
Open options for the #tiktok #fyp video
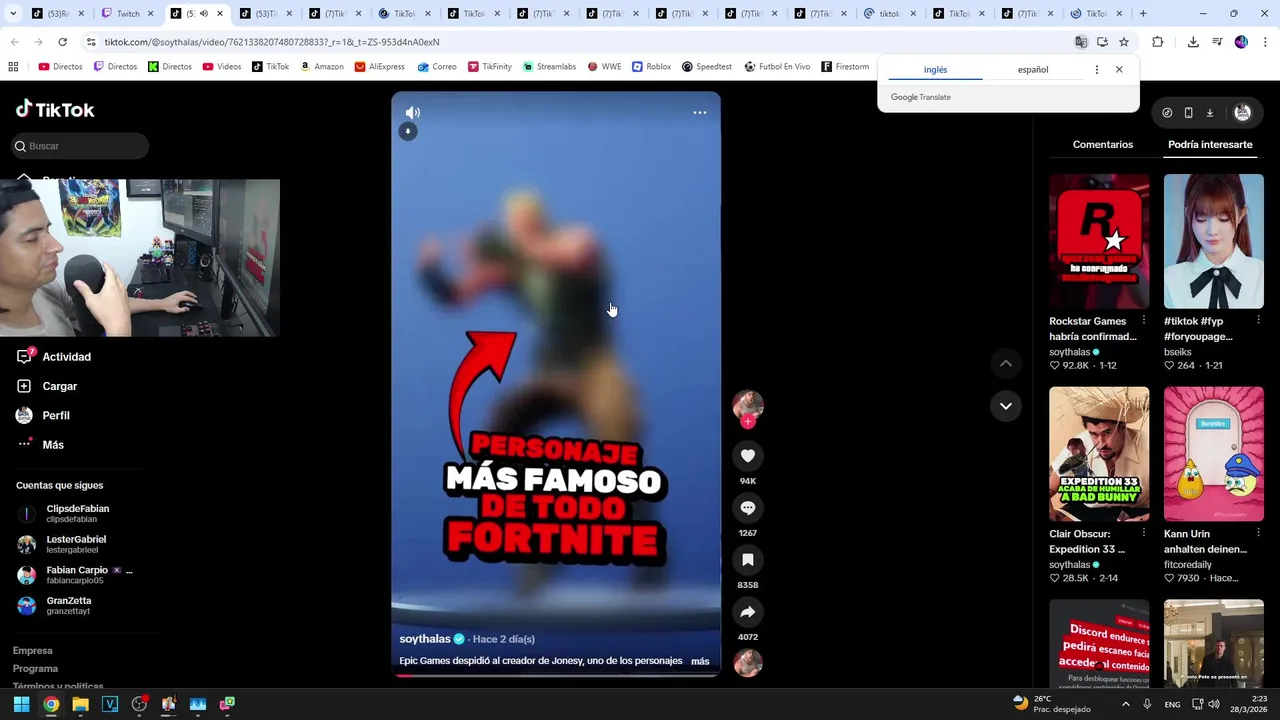[x=1258, y=321]
